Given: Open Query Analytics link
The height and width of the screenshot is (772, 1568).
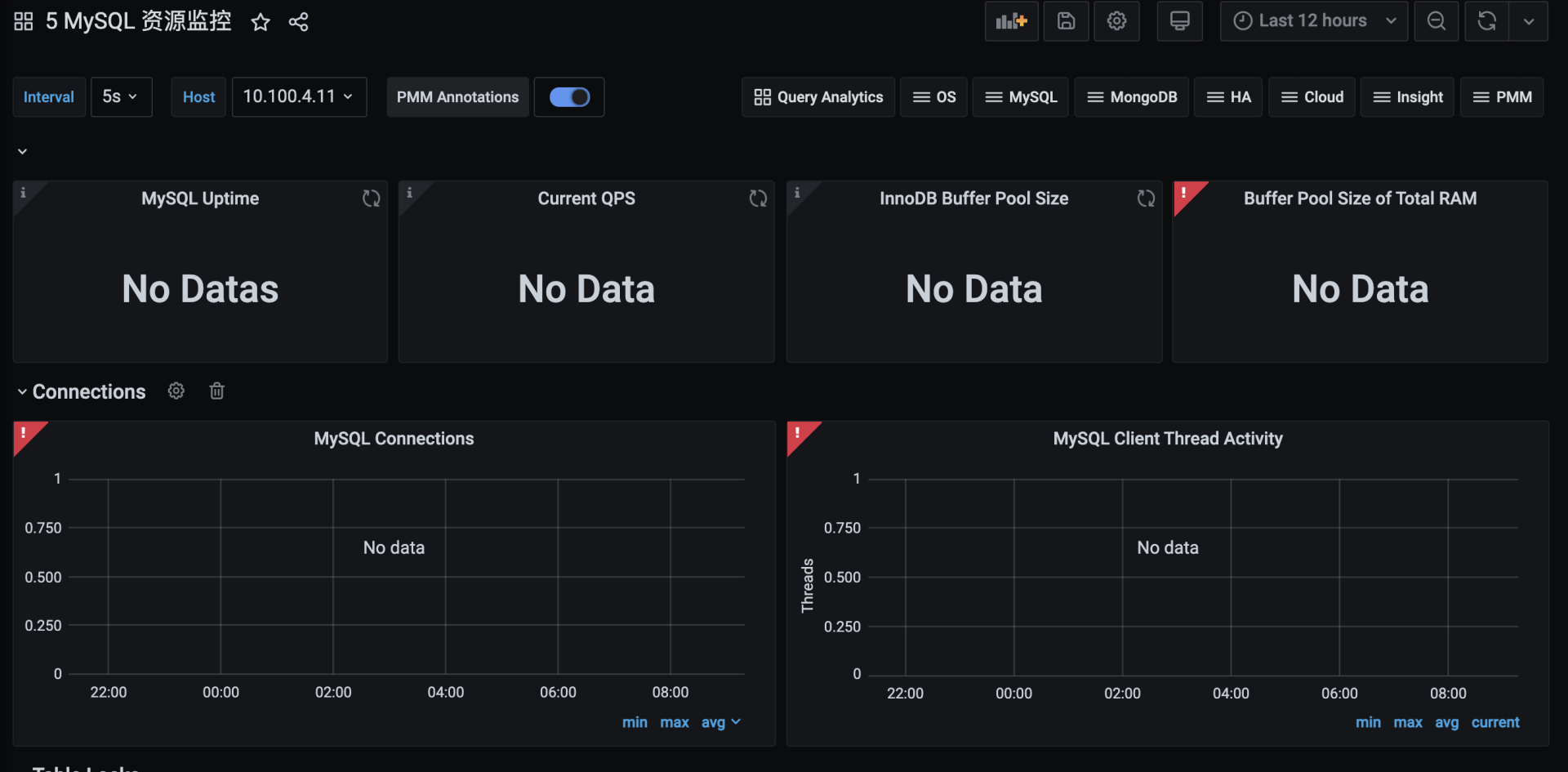Looking at the screenshot, I should coord(818,97).
